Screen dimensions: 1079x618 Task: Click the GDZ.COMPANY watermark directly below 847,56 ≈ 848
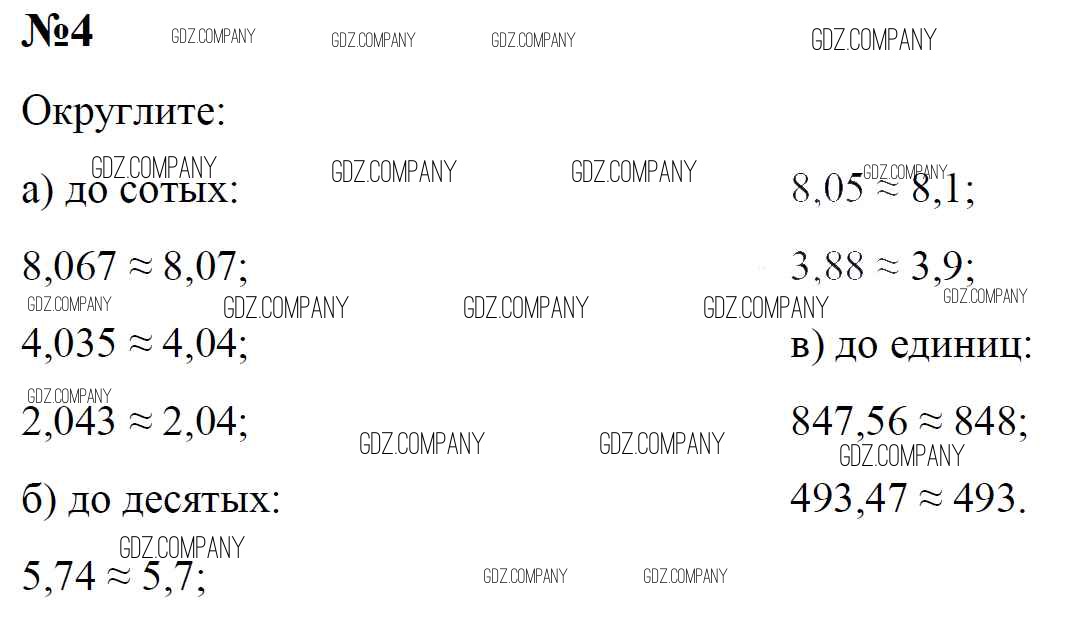[x=901, y=456]
